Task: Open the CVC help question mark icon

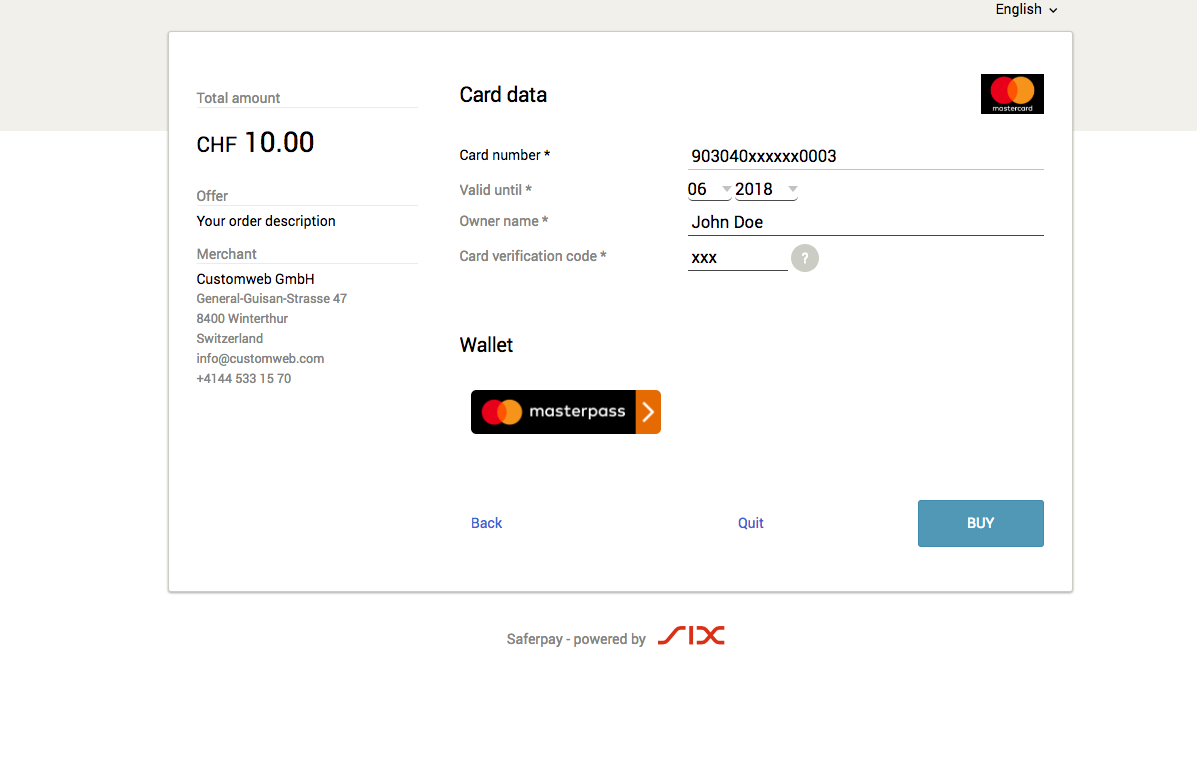Action: (805, 258)
